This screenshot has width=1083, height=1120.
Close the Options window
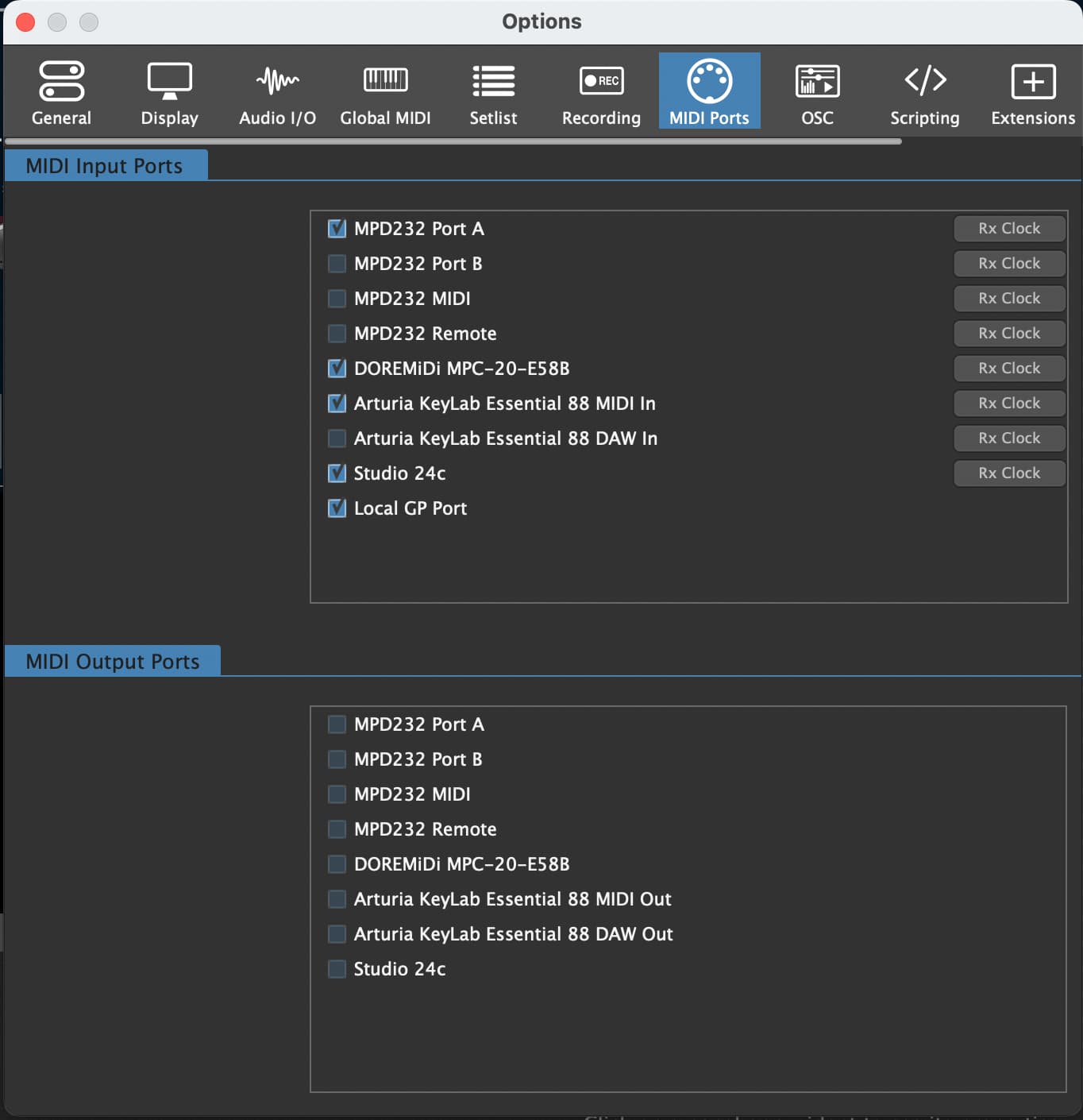click(25, 22)
